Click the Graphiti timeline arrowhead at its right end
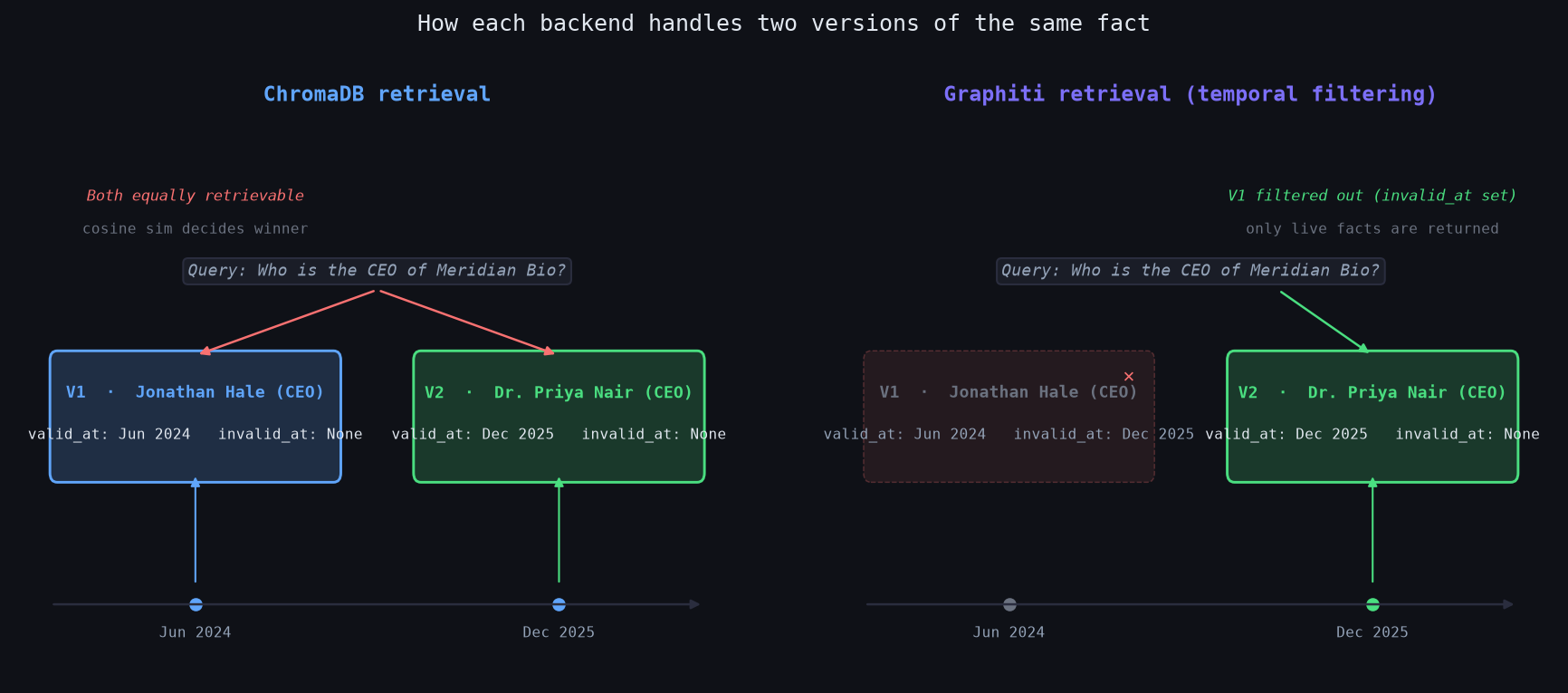 1509,604
